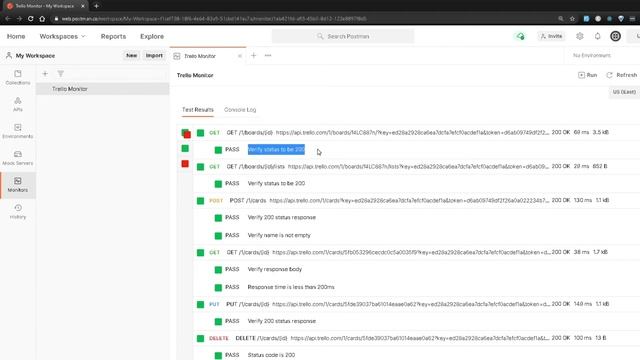Run the monitor with Run button
Screen dimensions: 640x360
click(x=587, y=75)
